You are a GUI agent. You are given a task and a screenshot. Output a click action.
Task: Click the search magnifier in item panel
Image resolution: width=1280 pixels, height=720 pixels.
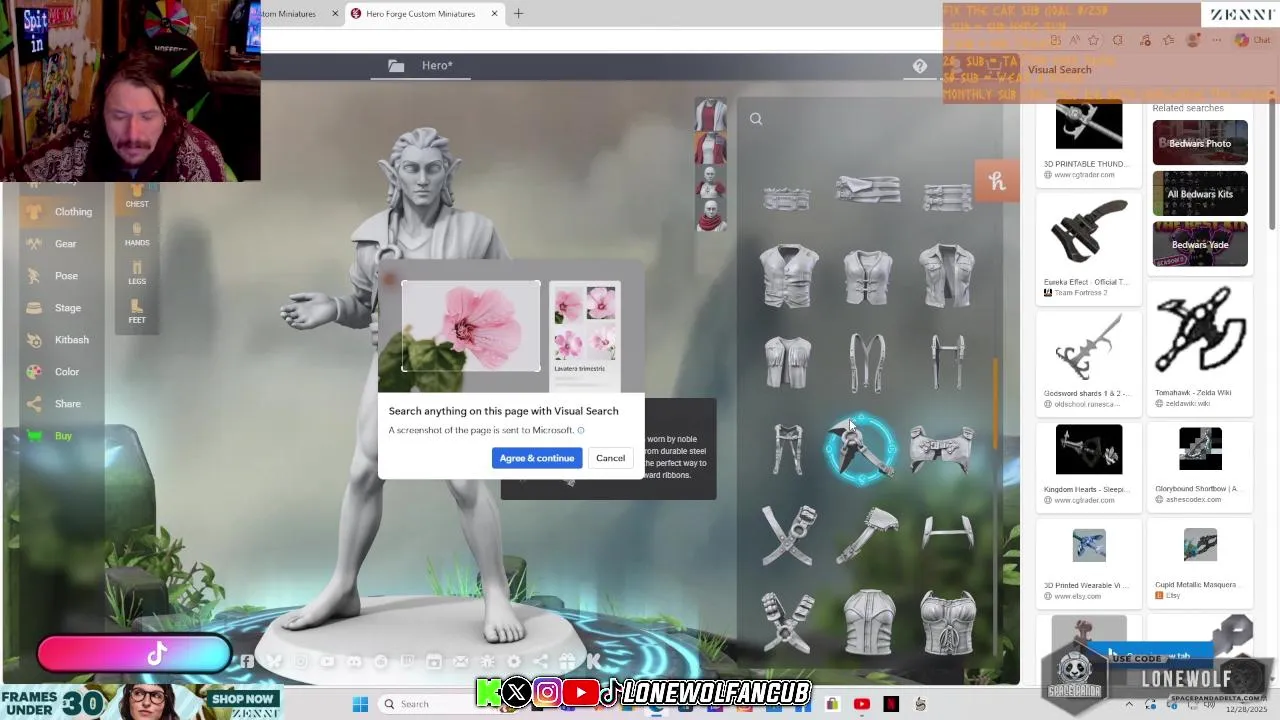point(756,119)
